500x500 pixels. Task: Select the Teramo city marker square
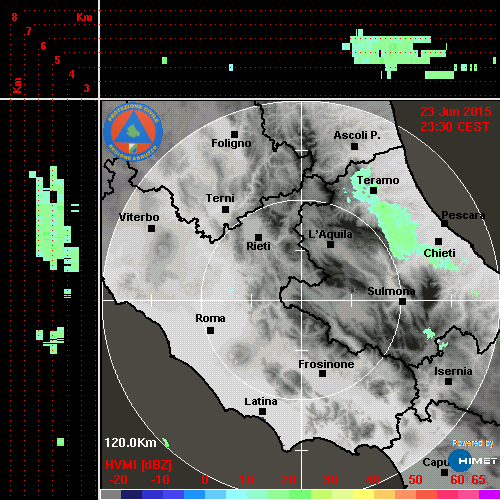[374, 190]
